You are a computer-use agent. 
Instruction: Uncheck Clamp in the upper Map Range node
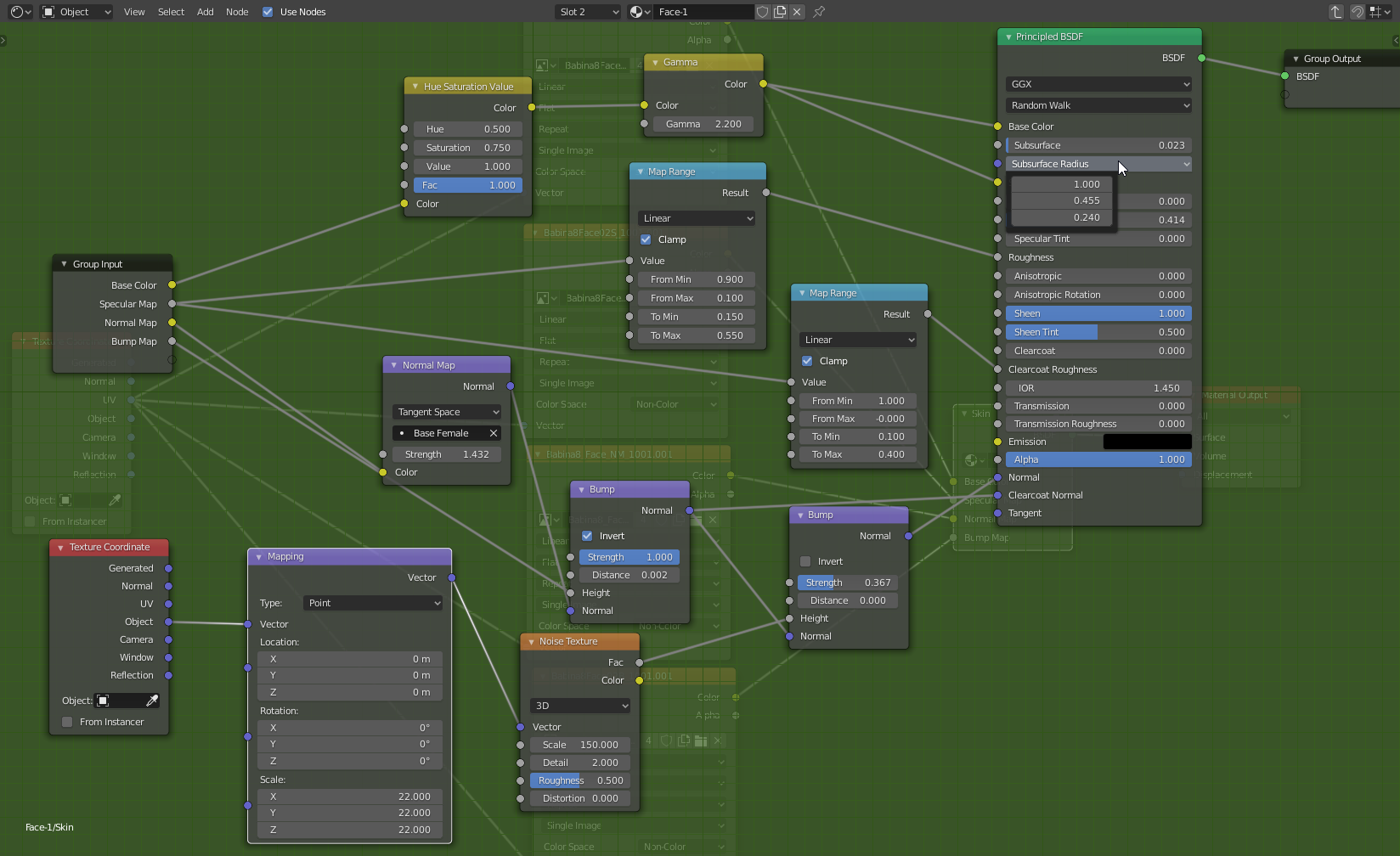(x=646, y=239)
